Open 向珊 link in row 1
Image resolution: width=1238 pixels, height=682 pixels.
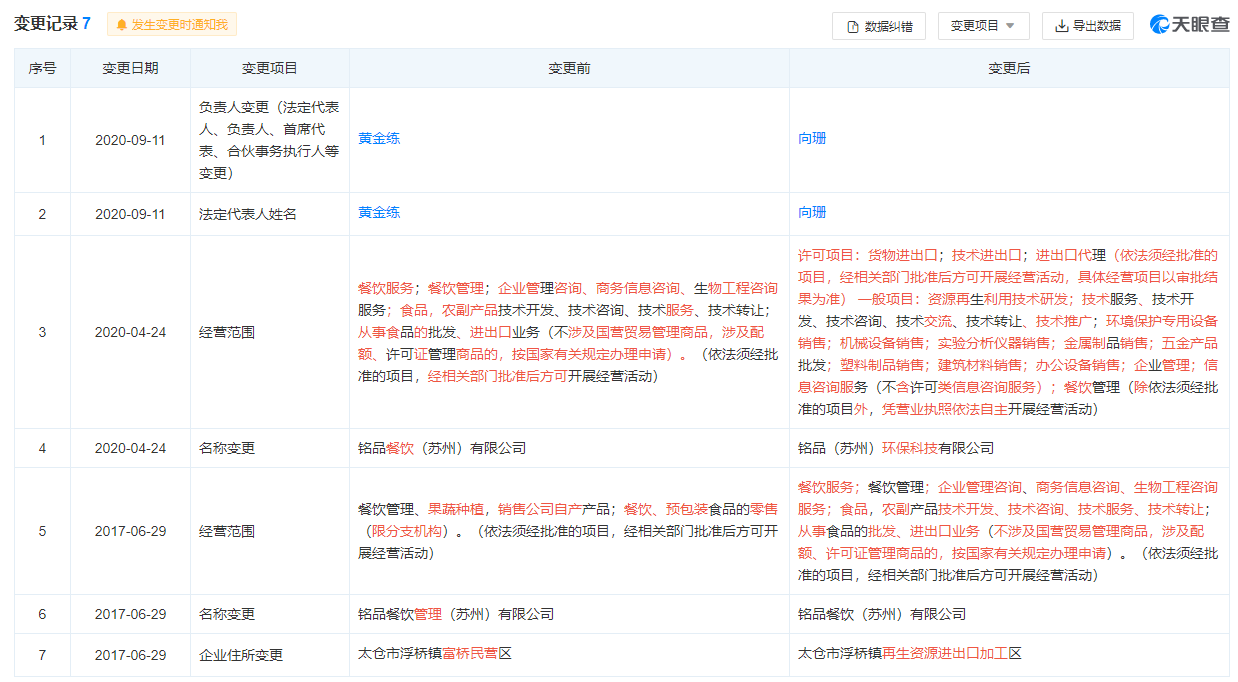pos(812,139)
